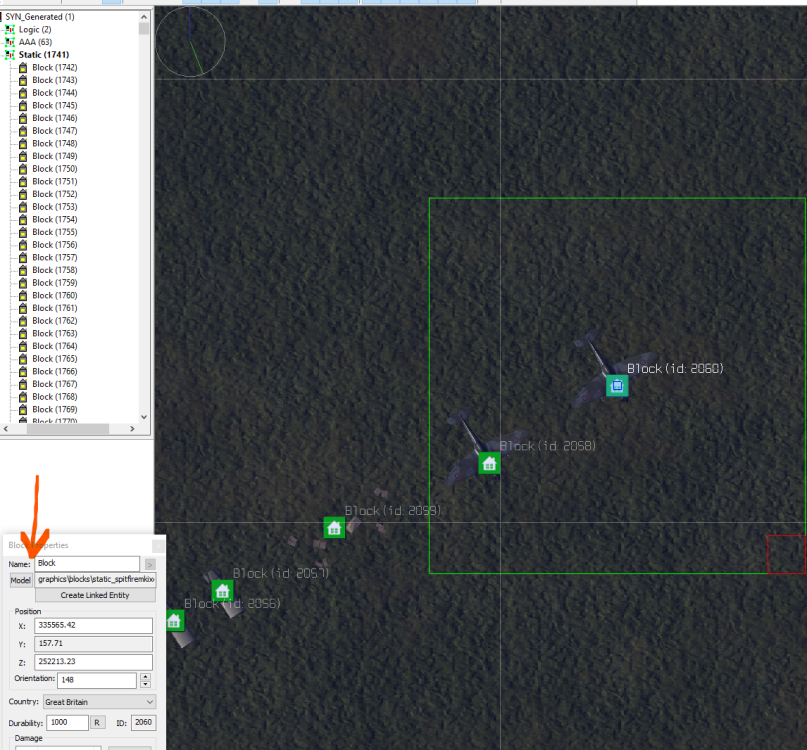Click the icon beside Block (1743)
This screenshot has width=807, height=750.
pos(23,80)
